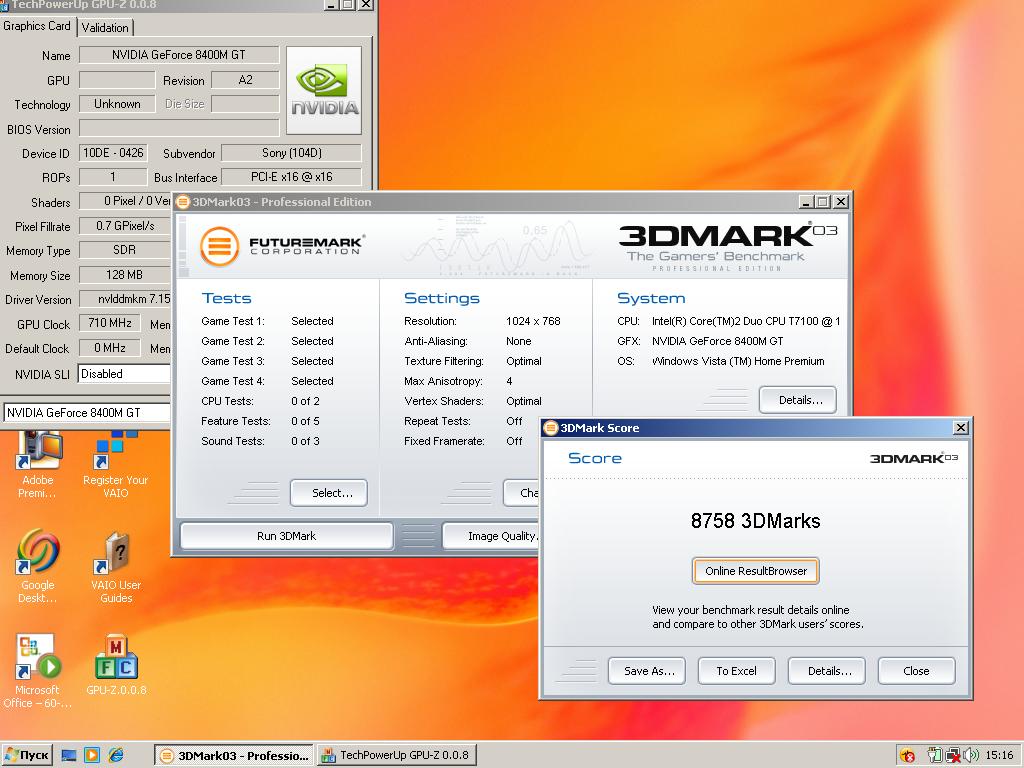The image size is (1024, 768).
Task: Click the CPU Intel Core2 Duo T7100 text
Action: (745, 321)
